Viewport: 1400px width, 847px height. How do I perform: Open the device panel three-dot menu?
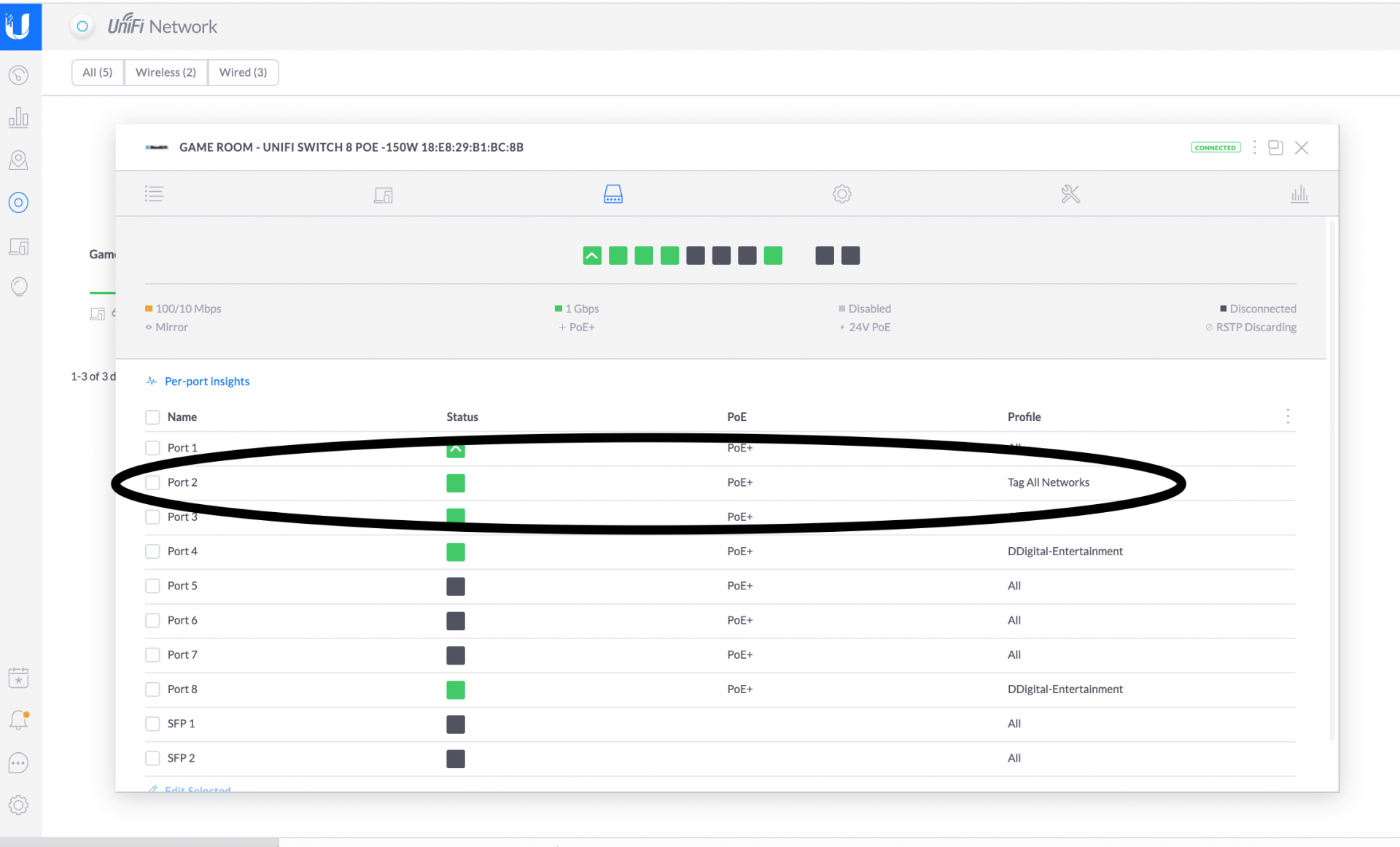coord(1255,147)
